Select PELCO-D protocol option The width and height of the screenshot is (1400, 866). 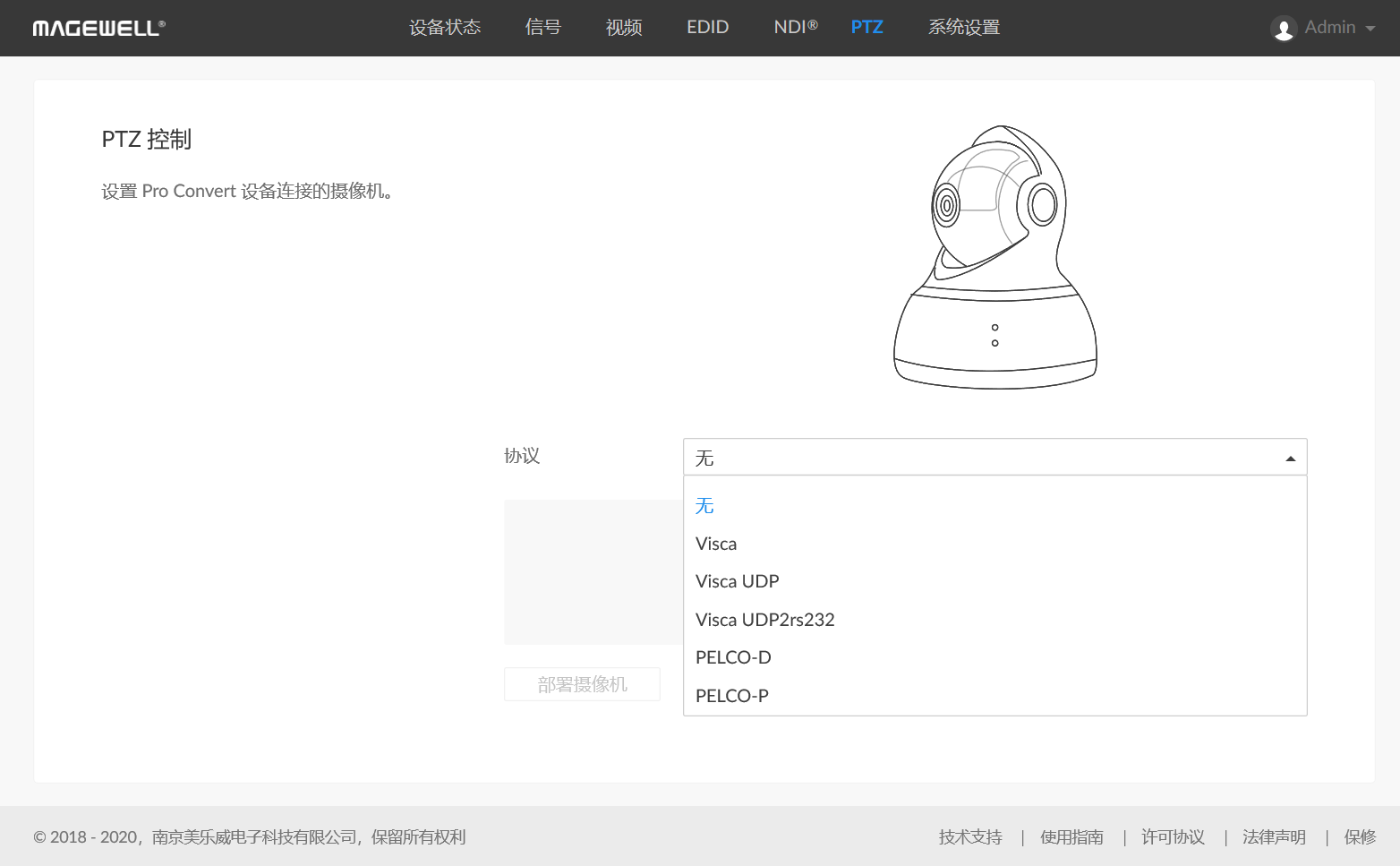coord(733,657)
